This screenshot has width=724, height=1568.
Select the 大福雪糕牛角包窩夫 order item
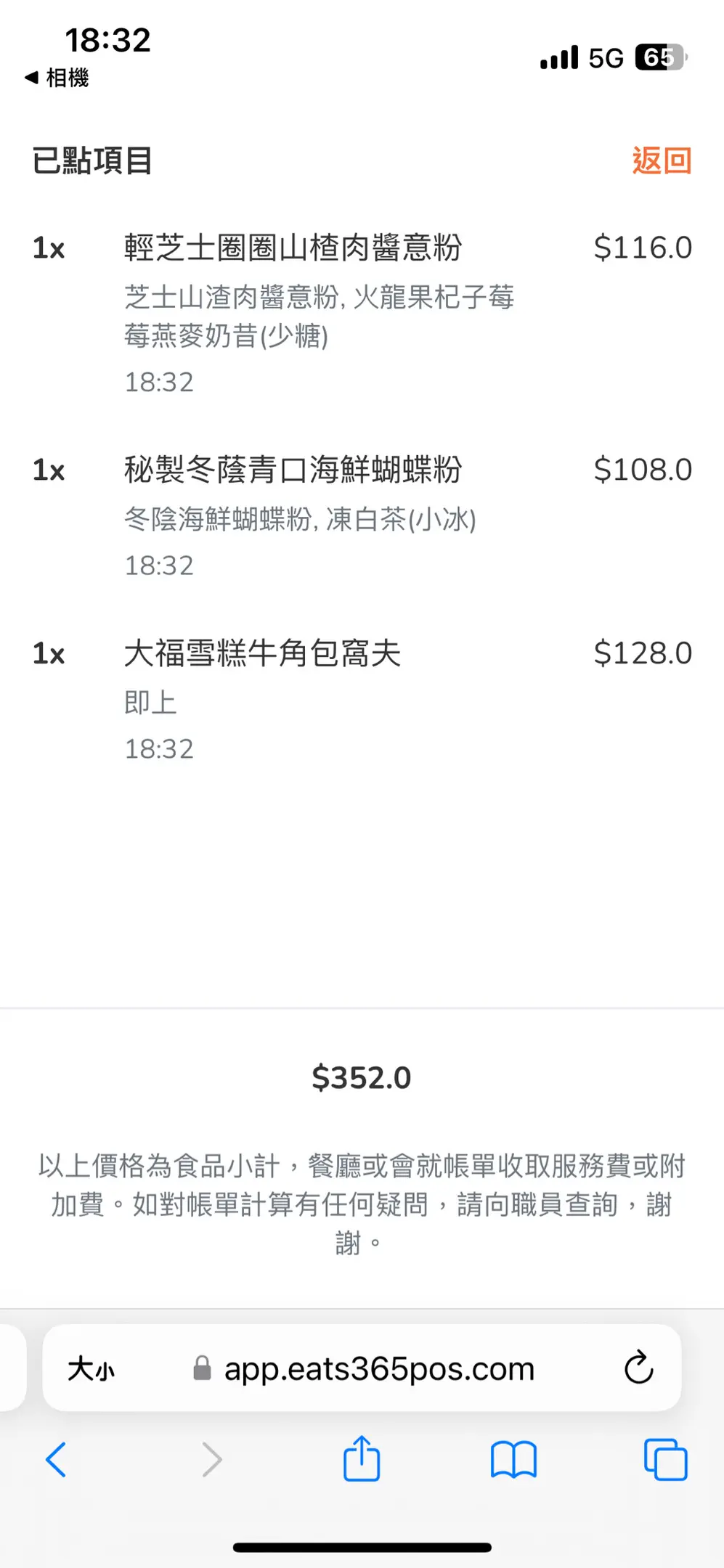tap(262, 653)
